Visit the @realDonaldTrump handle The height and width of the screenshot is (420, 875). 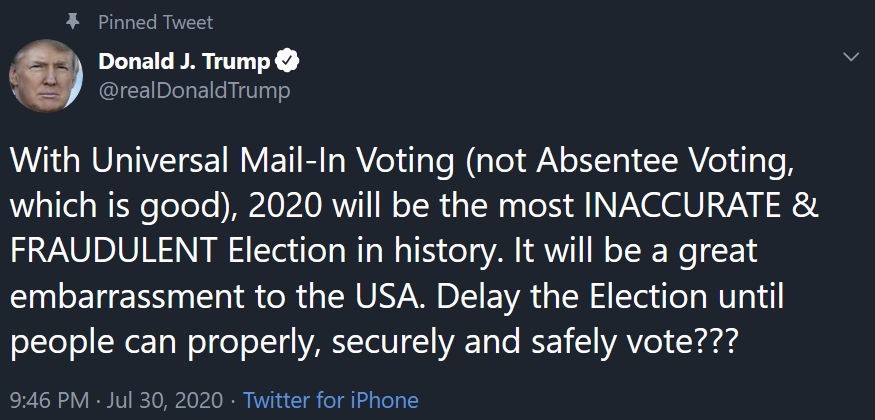tap(194, 91)
